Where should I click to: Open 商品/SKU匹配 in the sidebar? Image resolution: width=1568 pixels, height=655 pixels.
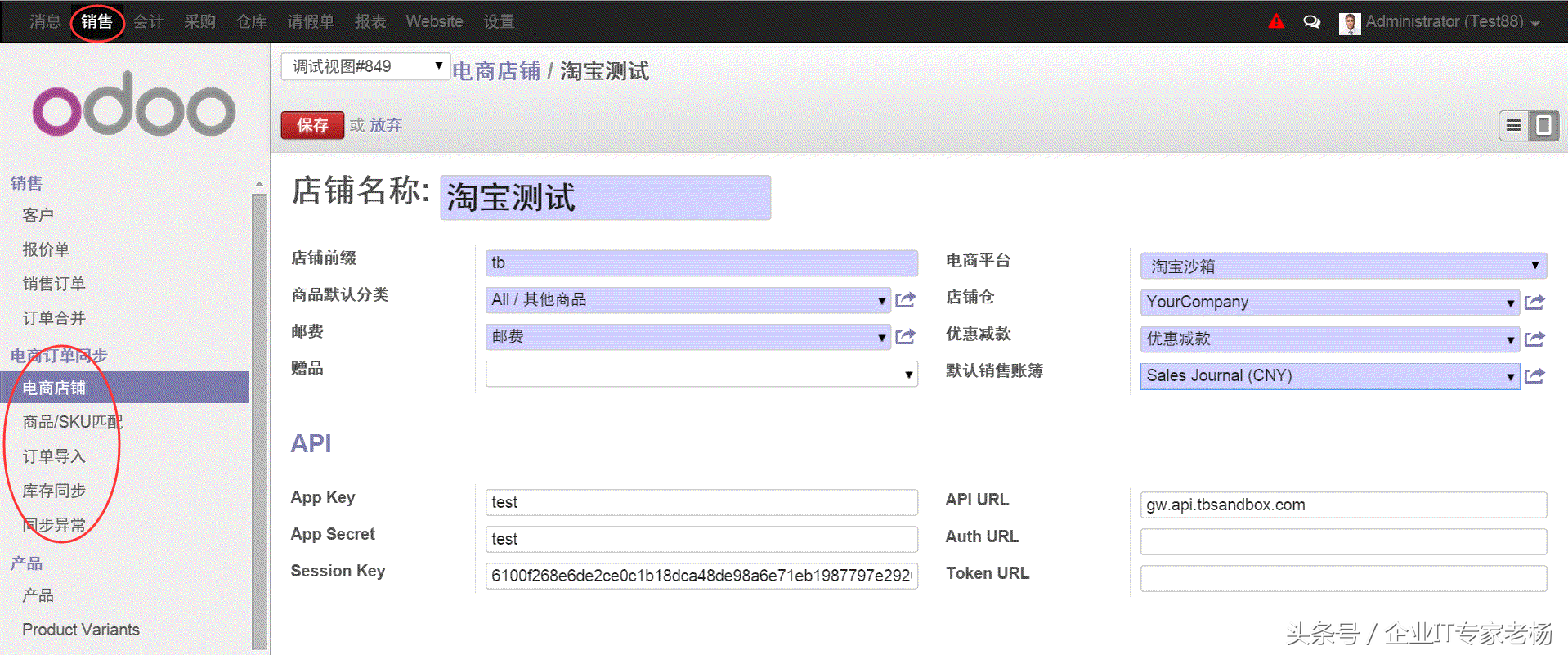click(72, 422)
